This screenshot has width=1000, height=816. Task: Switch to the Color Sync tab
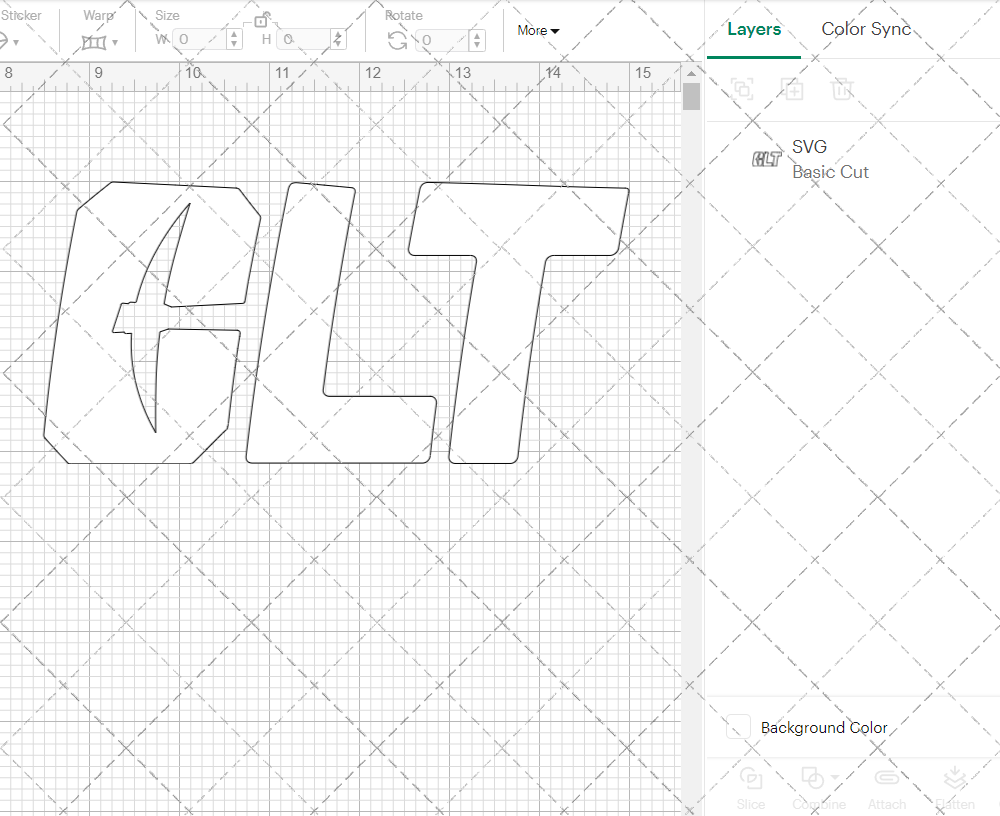coord(866,29)
